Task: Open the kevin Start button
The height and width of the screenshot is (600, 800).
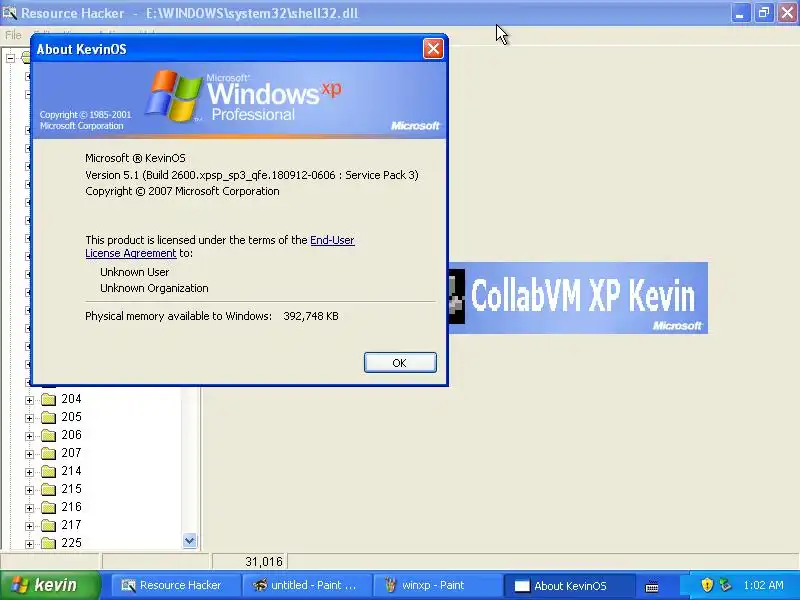Action: coord(50,585)
